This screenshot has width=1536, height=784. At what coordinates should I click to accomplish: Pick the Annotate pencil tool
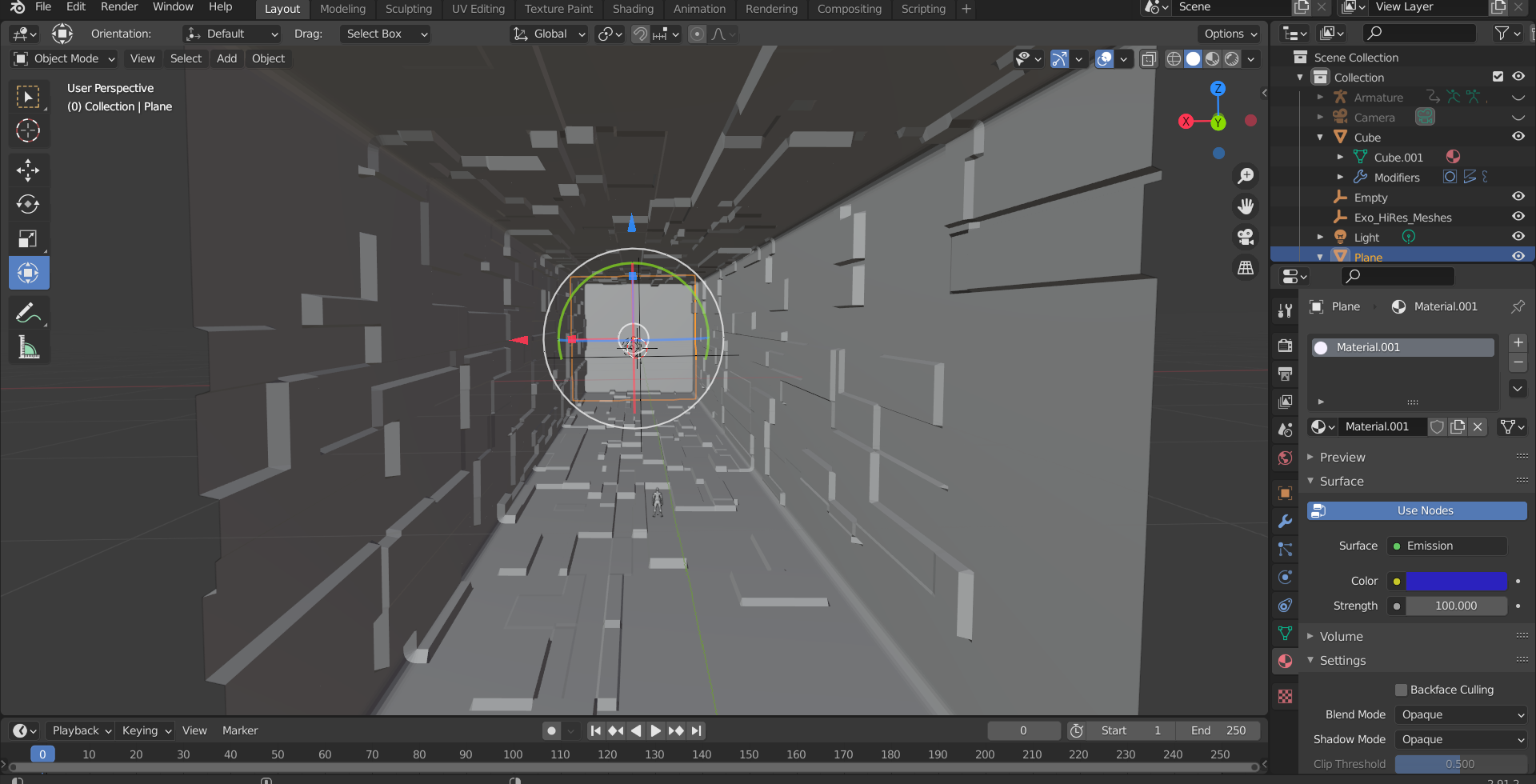pos(29,313)
